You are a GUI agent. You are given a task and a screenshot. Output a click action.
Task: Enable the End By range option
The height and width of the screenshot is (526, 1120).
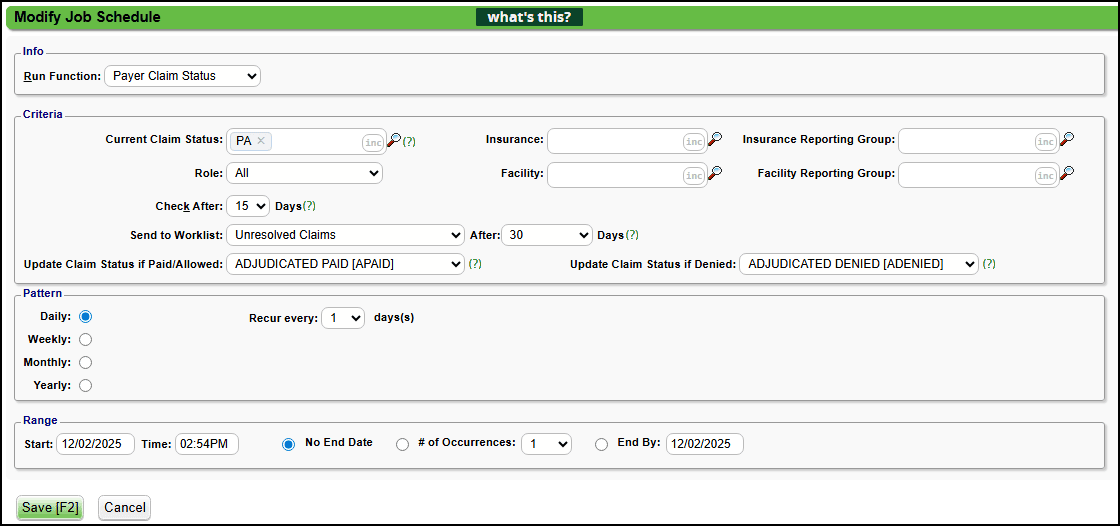[x=601, y=444]
